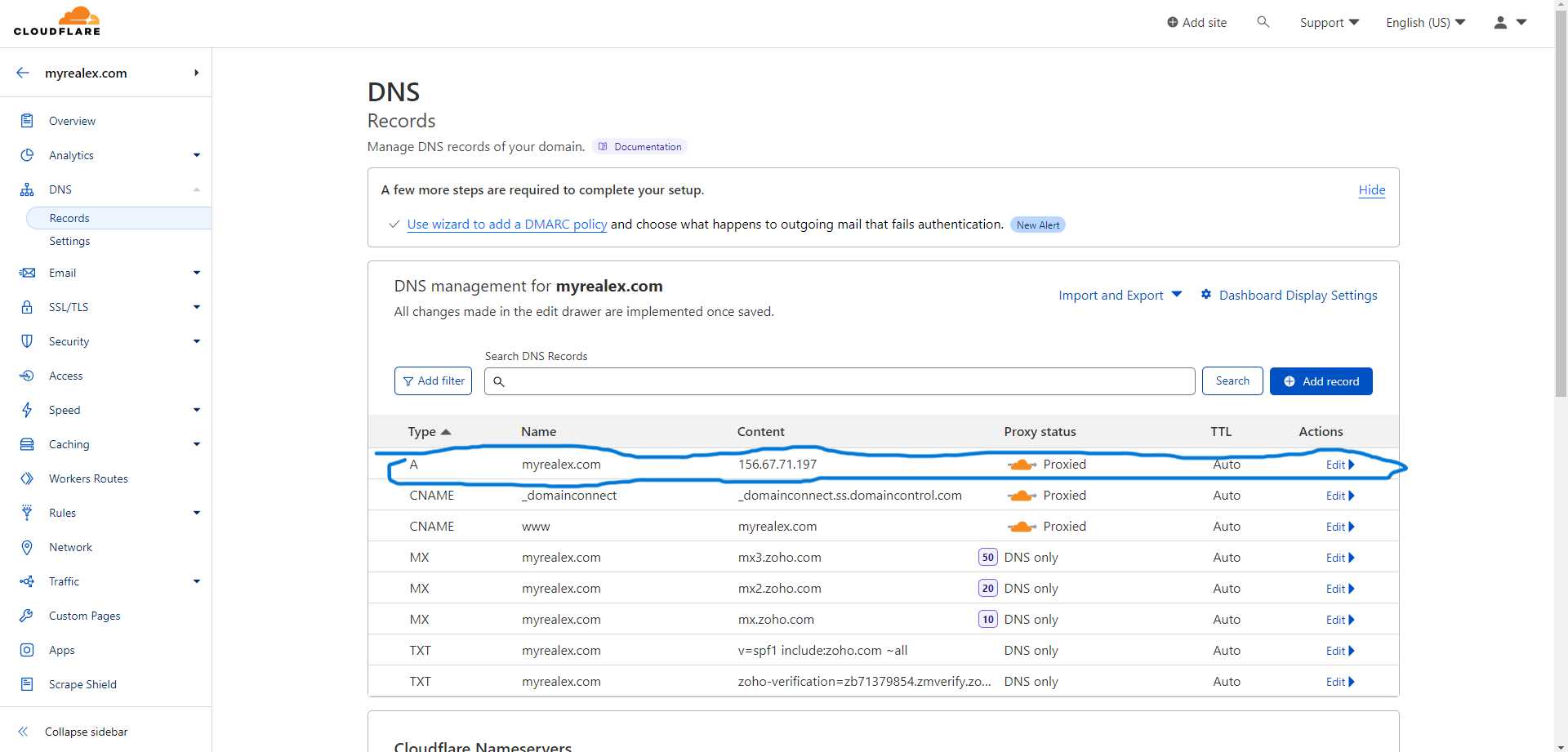1568x752 pixels.
Task: Collapse the DNS submenu arrow
Action: tap(197, 189)
